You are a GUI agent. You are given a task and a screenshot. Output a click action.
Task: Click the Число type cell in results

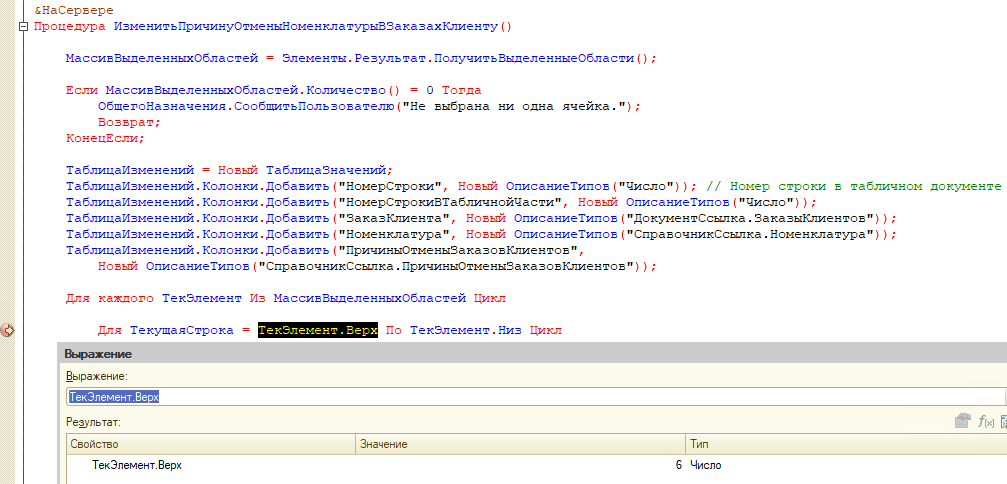pyautogui.click(x=705, y=465)
